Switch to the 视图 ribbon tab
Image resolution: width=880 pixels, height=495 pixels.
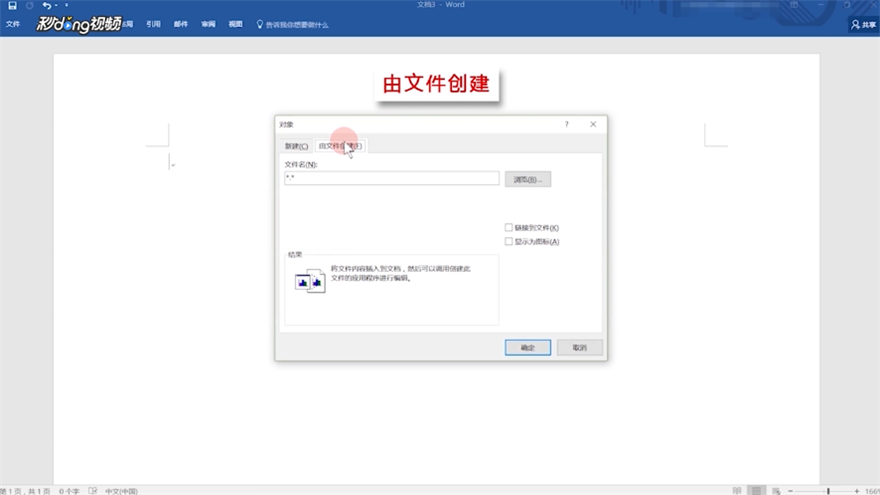[236, 24]
